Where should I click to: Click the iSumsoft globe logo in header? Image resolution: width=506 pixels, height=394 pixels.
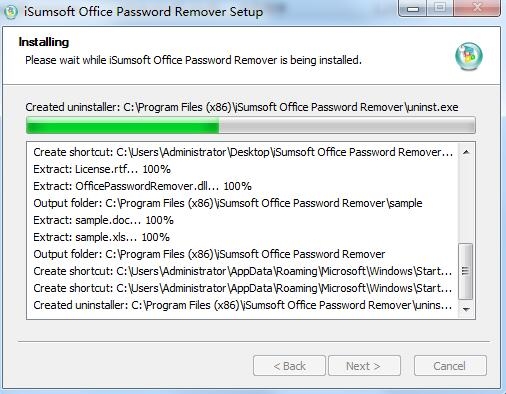tap(469, 56)
